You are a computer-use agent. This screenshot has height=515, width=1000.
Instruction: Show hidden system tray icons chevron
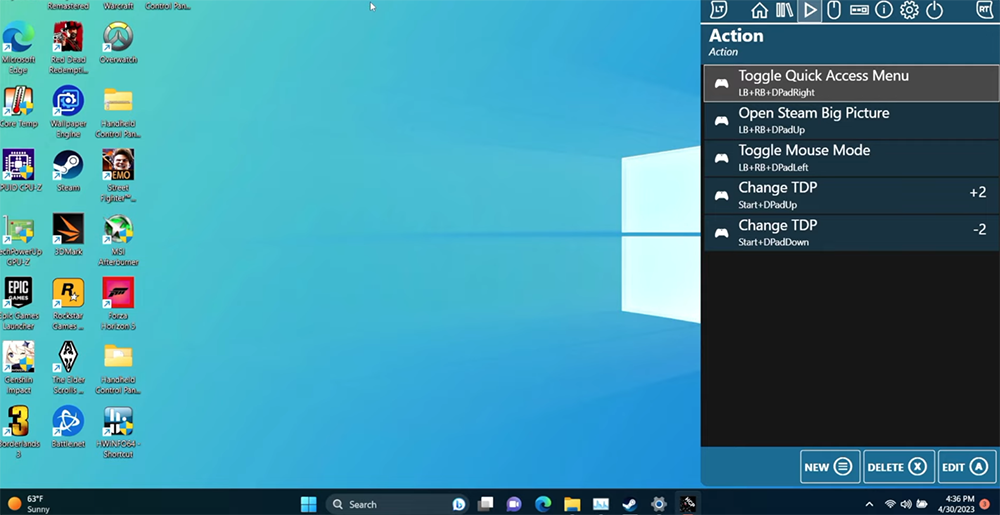[869, 504]
